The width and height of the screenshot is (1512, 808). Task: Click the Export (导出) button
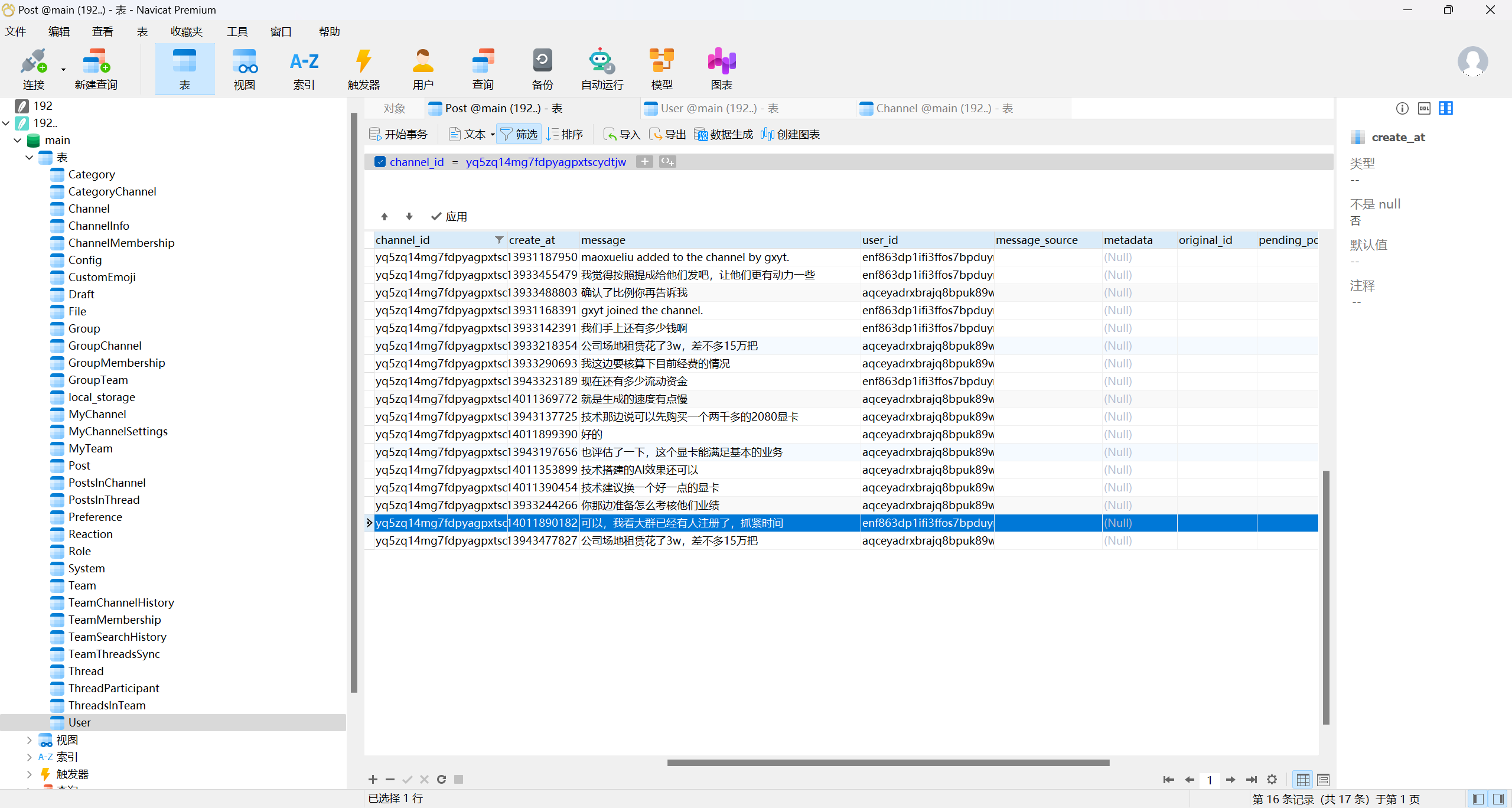pyautogui.click(x=668, y=135)
